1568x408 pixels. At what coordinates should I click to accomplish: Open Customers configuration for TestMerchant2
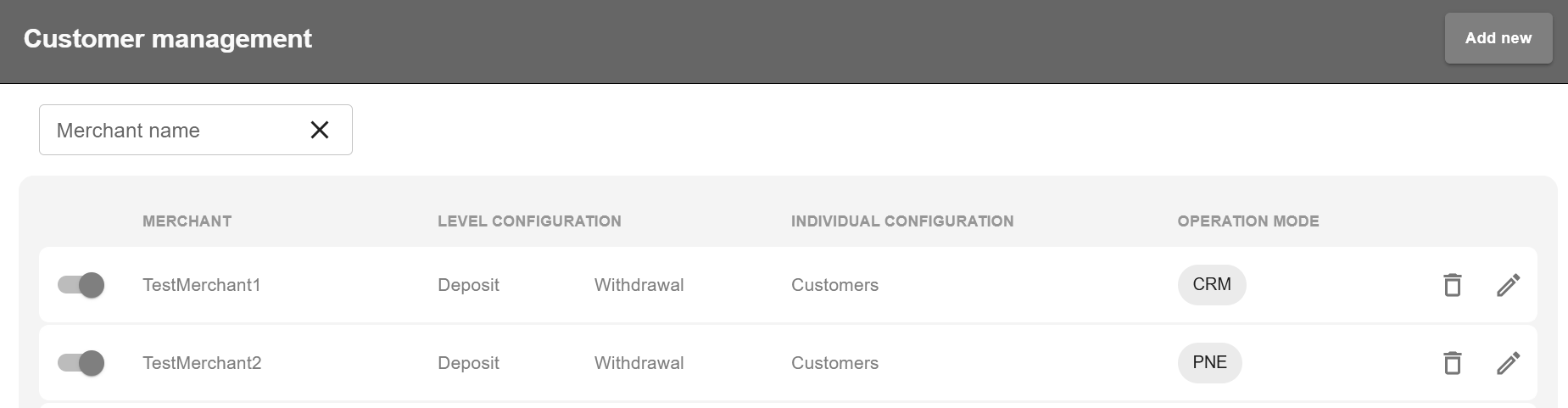(834, 363)
